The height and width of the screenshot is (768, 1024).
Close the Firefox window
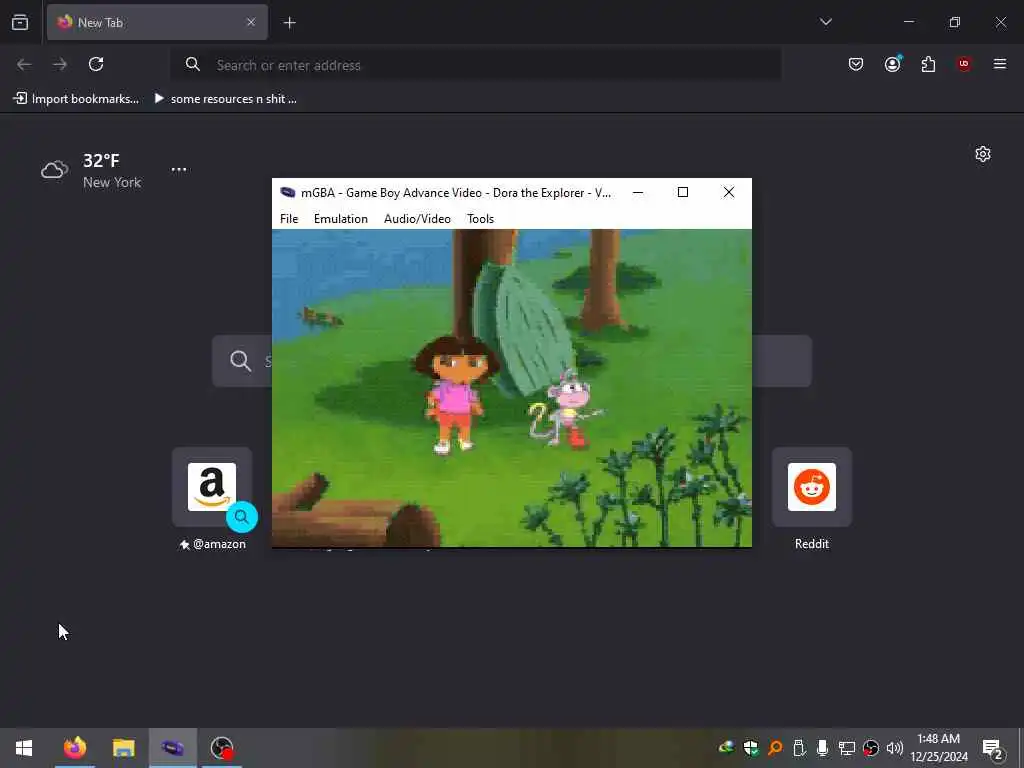pyautogui.click(x=1000, y=22)
